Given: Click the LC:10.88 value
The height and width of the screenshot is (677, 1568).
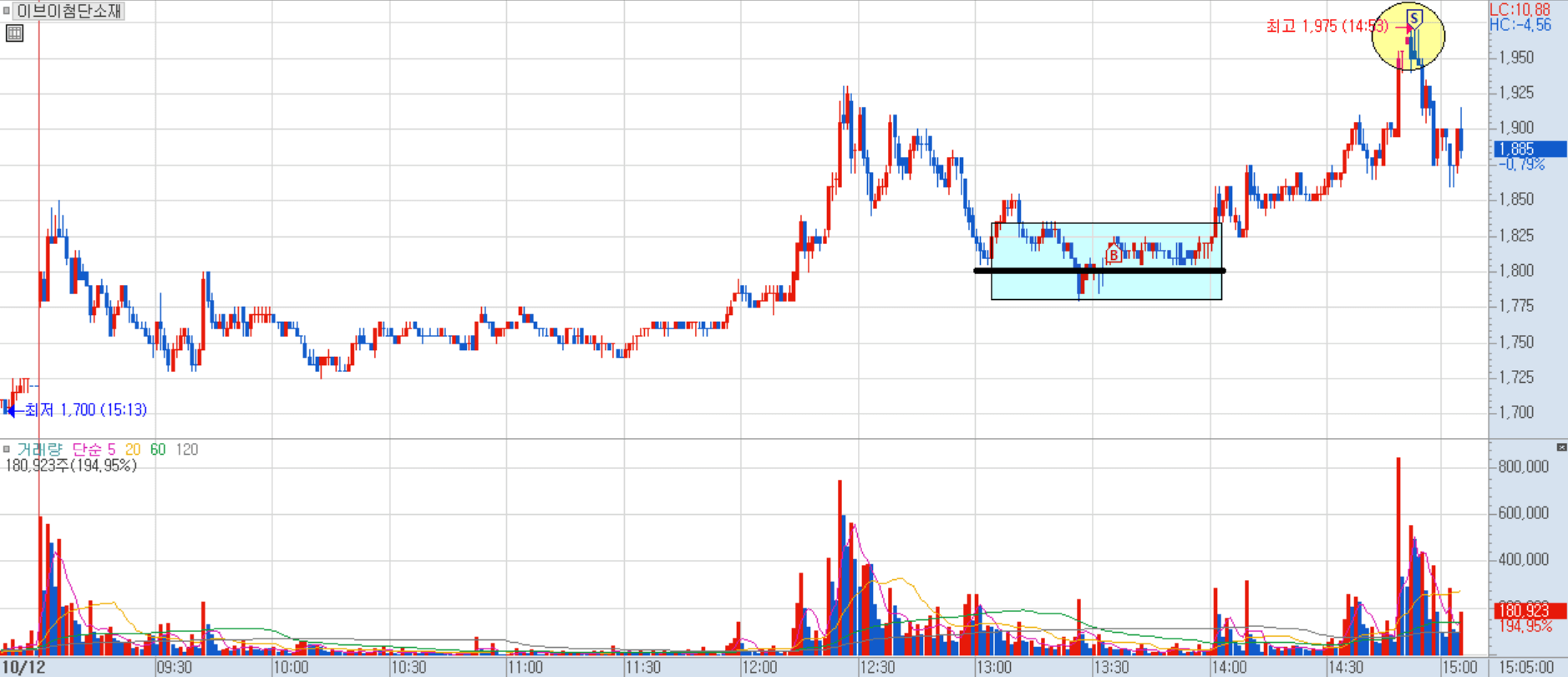Looking at the screenshot, I should [1520, 9].
